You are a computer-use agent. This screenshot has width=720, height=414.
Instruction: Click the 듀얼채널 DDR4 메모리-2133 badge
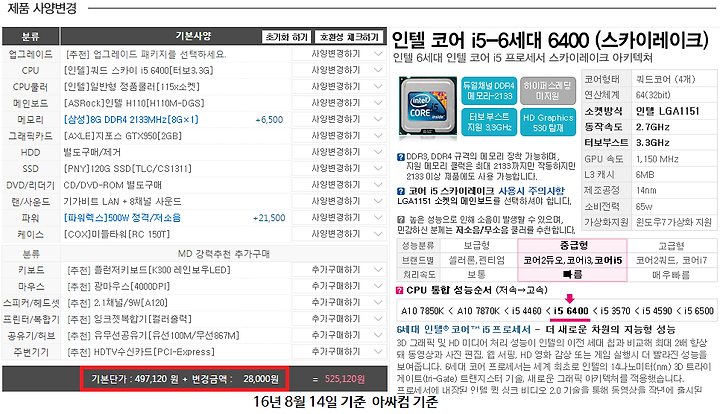coord(489,91)
